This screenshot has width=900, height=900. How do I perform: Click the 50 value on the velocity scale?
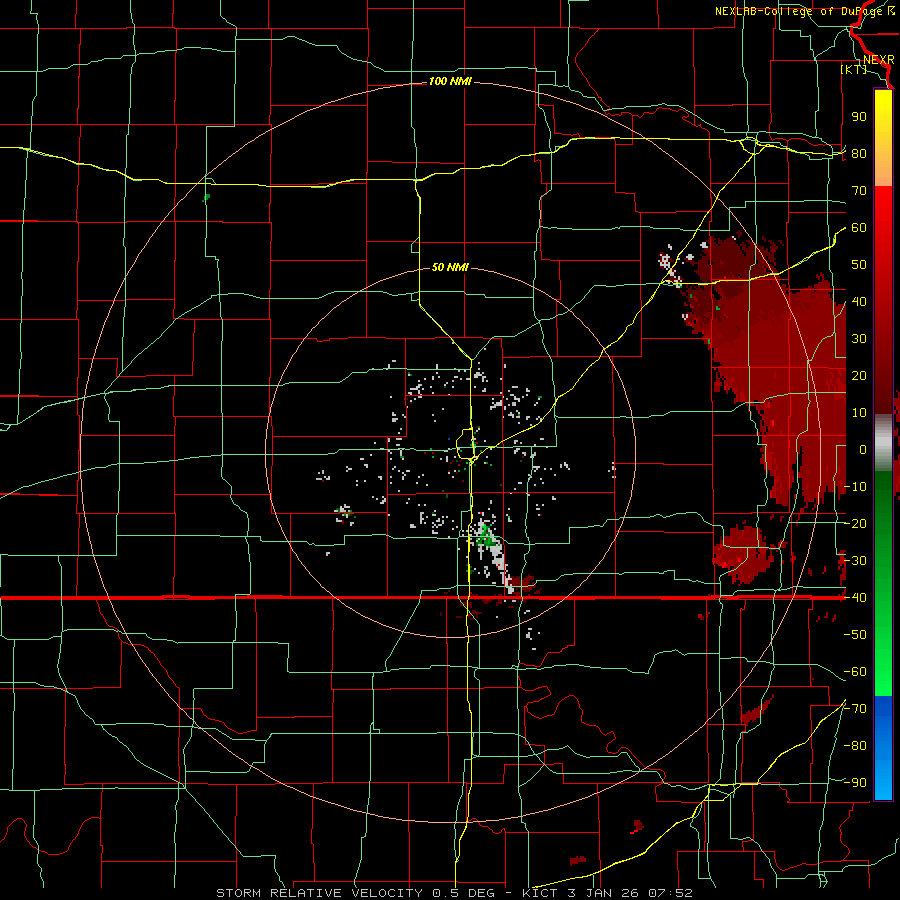[859, 265]
